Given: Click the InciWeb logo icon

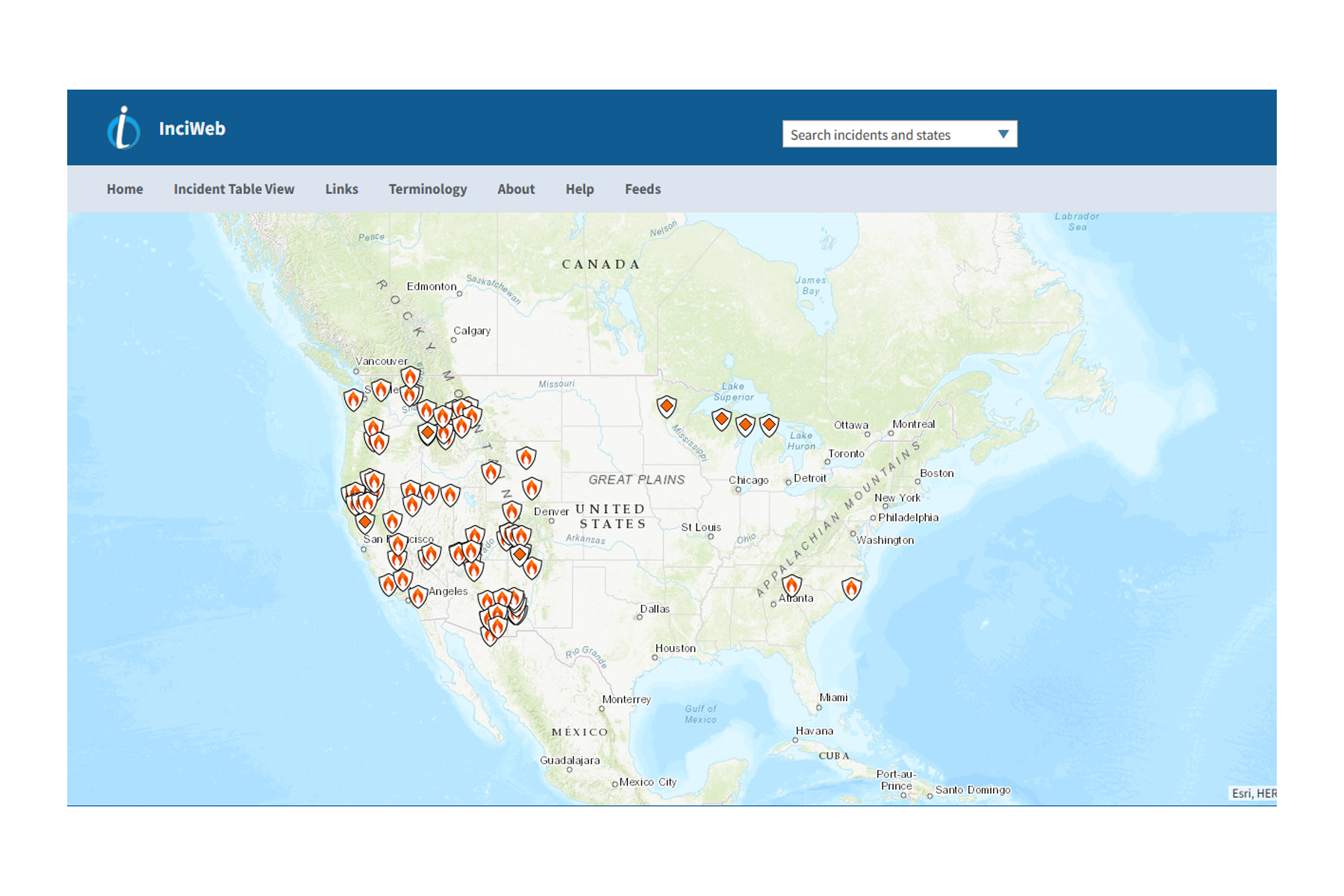Looking at the screenshot, I should tap(123, 128).
